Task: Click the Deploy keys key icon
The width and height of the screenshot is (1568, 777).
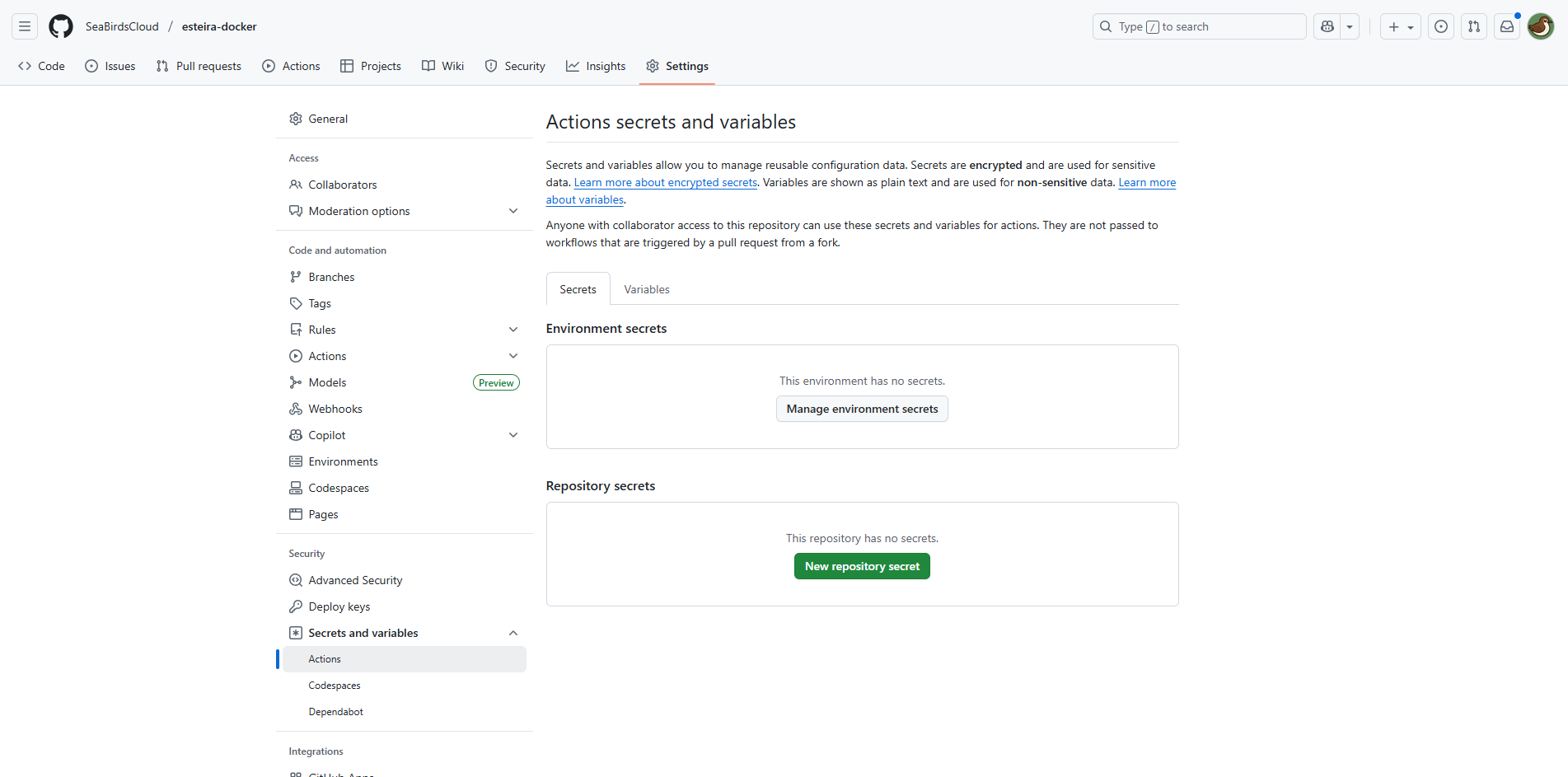Action: point(296,606)
